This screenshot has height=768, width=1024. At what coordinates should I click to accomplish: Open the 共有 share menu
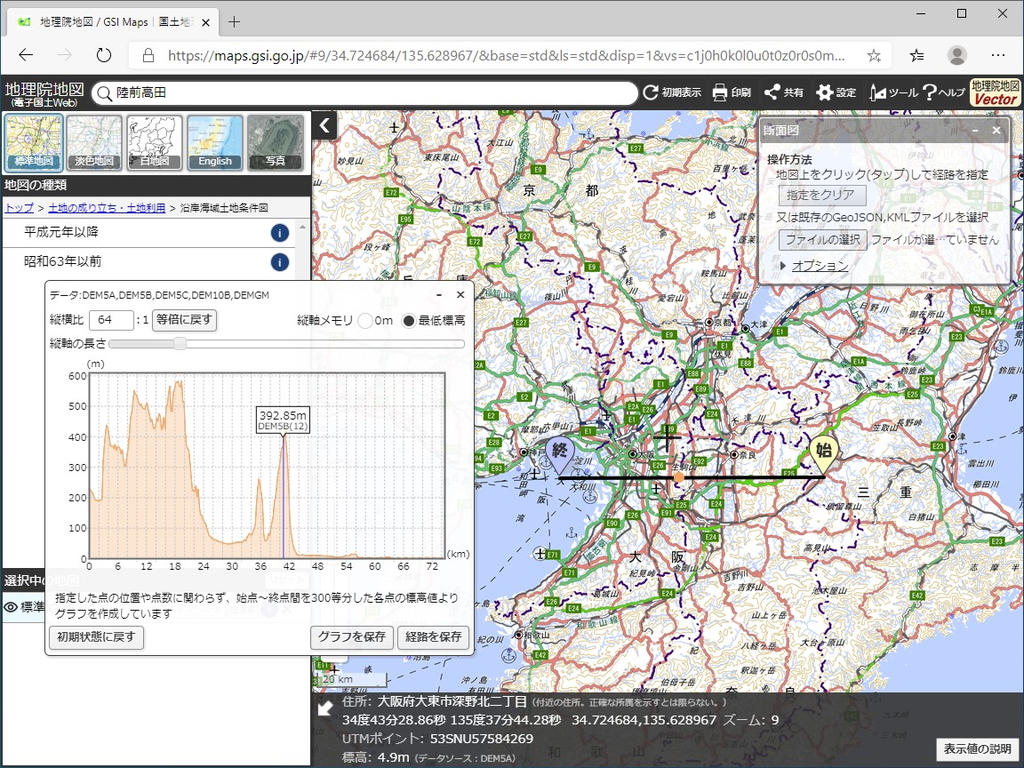tap(783, 93)
